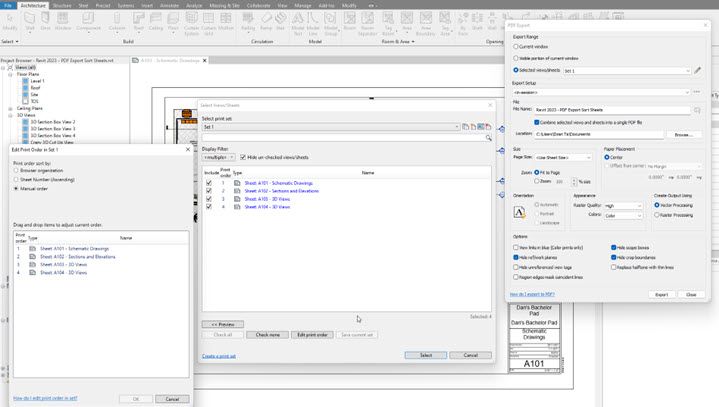Select the Wall tool in the ribbon
Viewport: 719px width, 407px height.
tap(30, 21)
